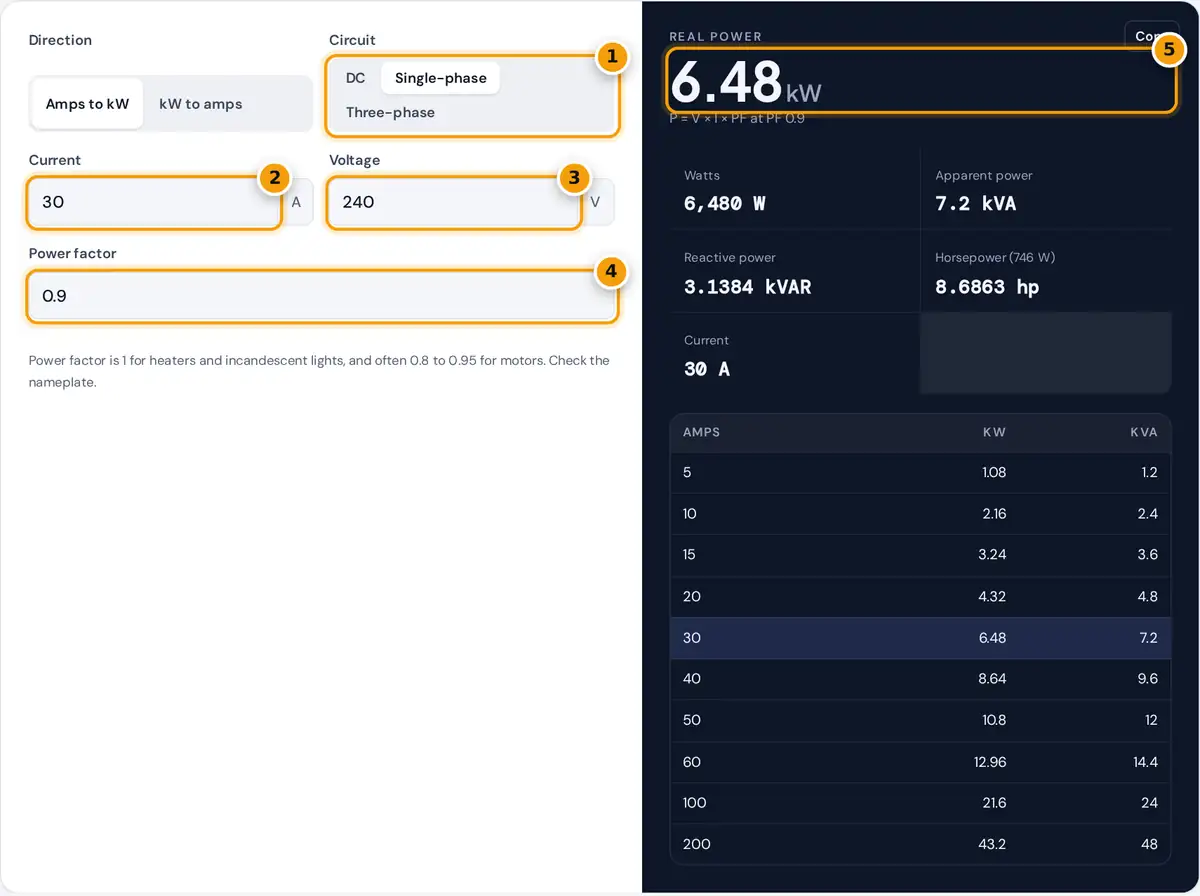Click the orange badge numbered 2

pyautogui.click(x=274, y=178)
